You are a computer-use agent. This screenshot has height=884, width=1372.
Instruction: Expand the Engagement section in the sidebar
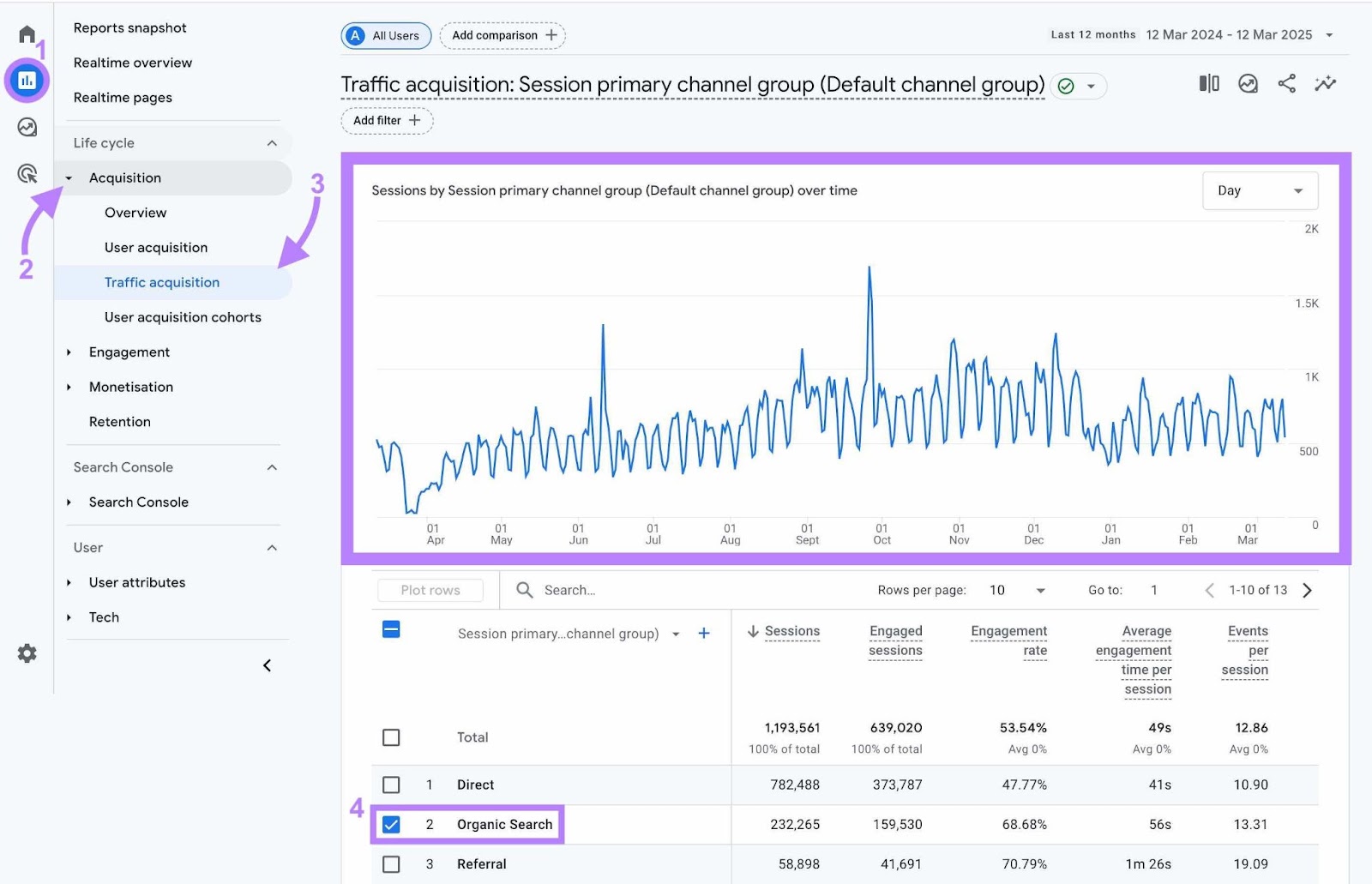tap(129, 352)
